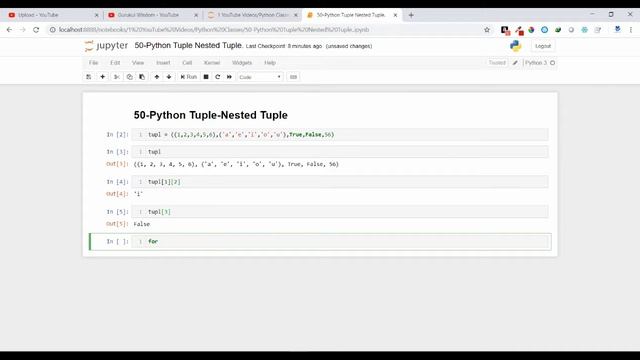
Task: Click the pencil edit-mode icon near Trusted
Action: 515,63
